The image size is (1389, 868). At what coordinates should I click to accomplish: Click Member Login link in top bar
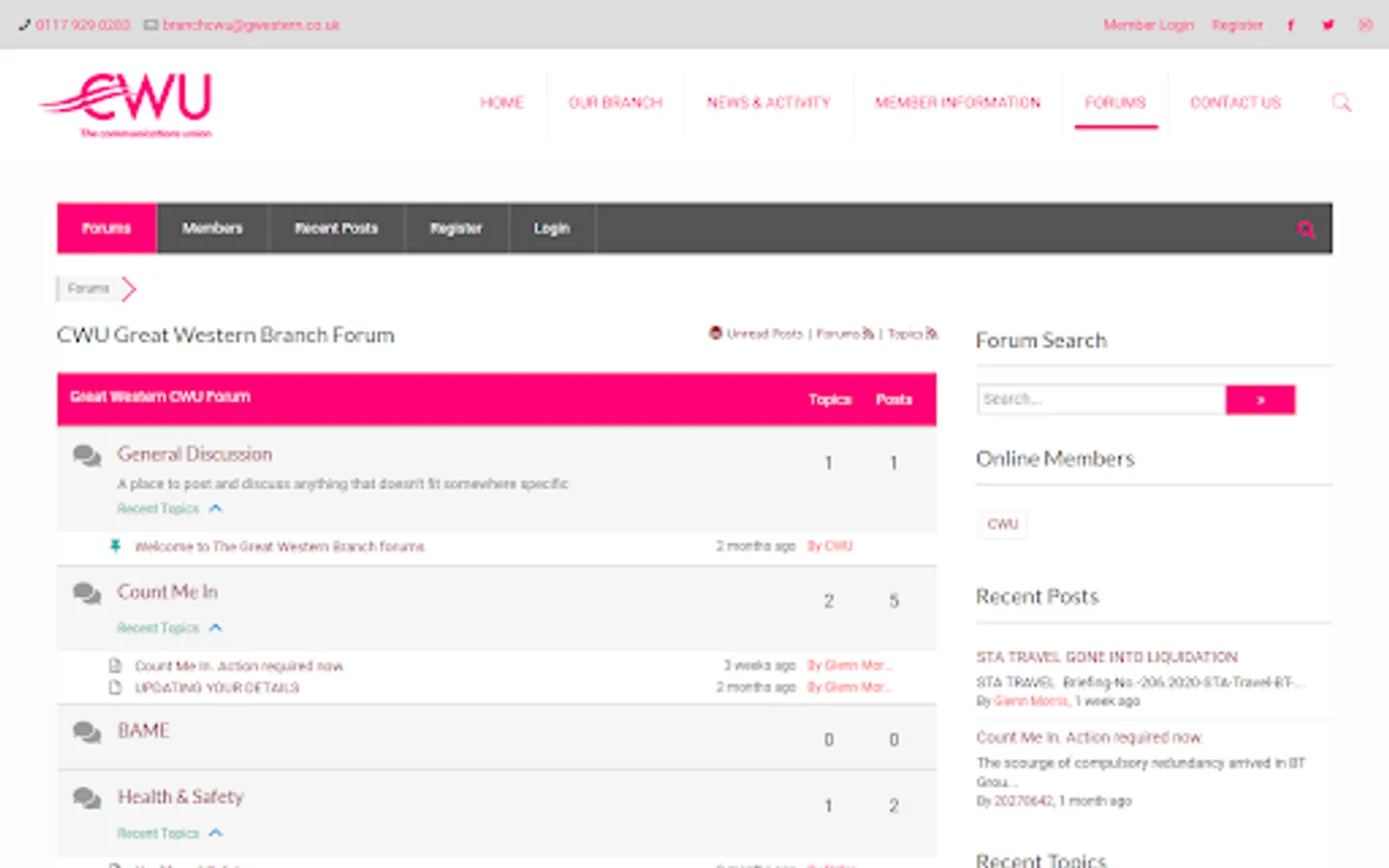coord(1149,25)
